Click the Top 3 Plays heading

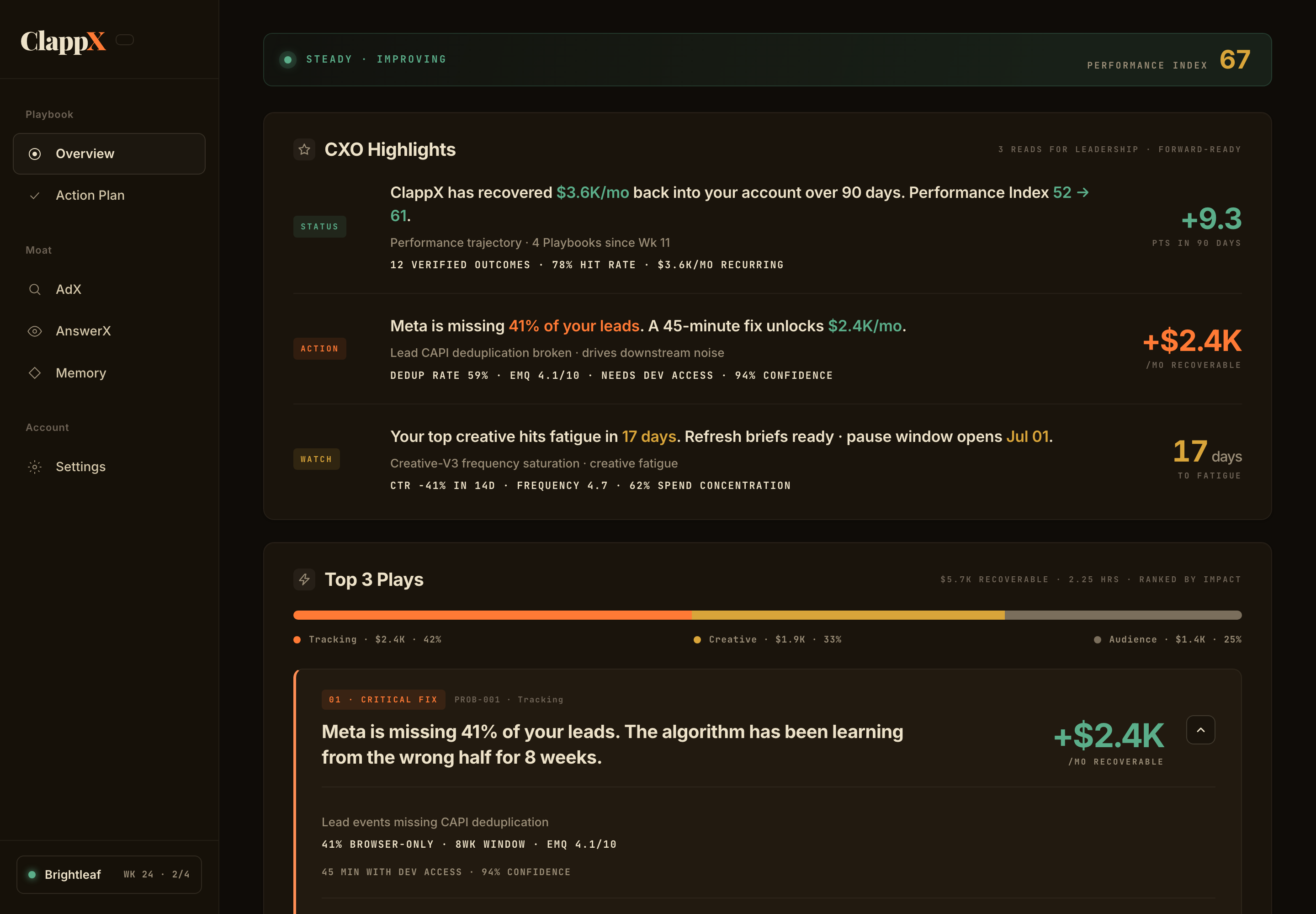(x=374, y=579)
